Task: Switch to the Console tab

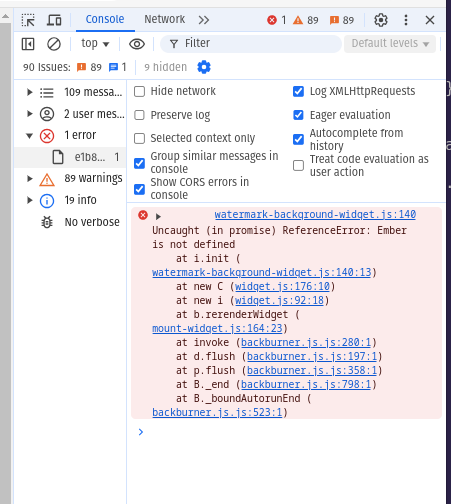Action: point(105,19)
